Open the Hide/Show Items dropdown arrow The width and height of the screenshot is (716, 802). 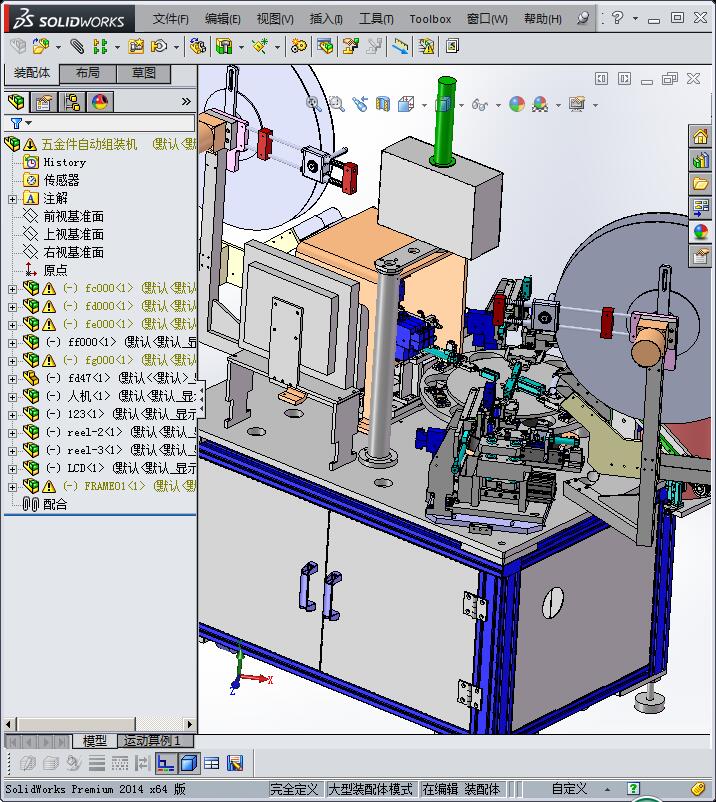tap(498, 105)
